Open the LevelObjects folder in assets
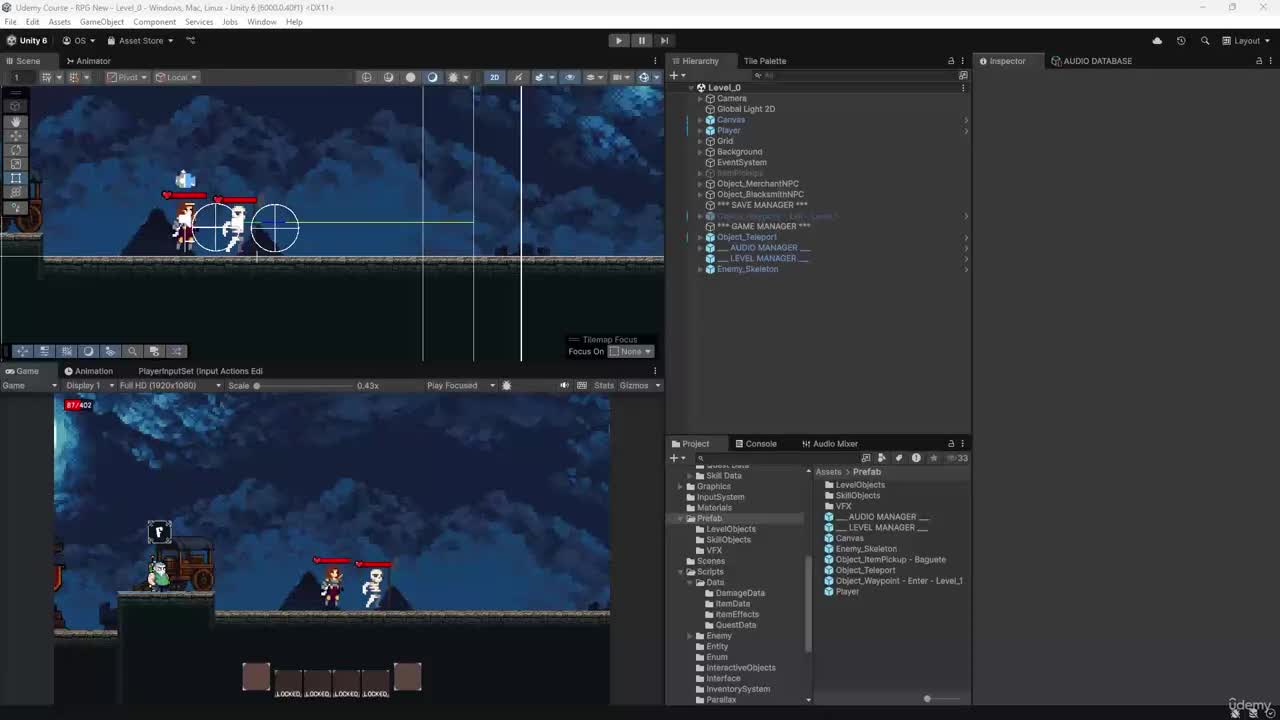The height and width of the screenshot is (720, 1280). (x=860, y=485)
